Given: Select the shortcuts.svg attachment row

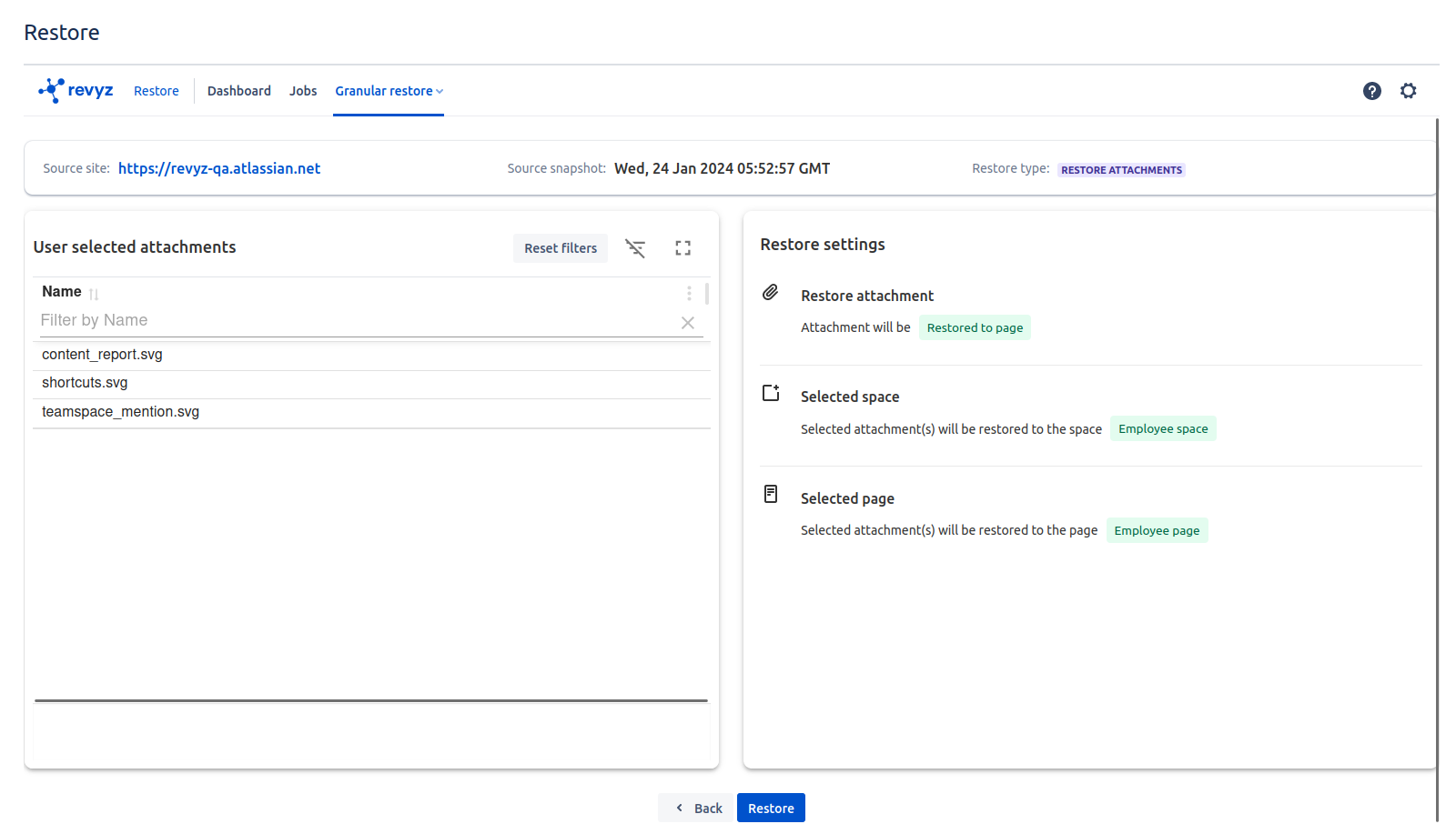Looking at the screenshot, I should (85, 383).
